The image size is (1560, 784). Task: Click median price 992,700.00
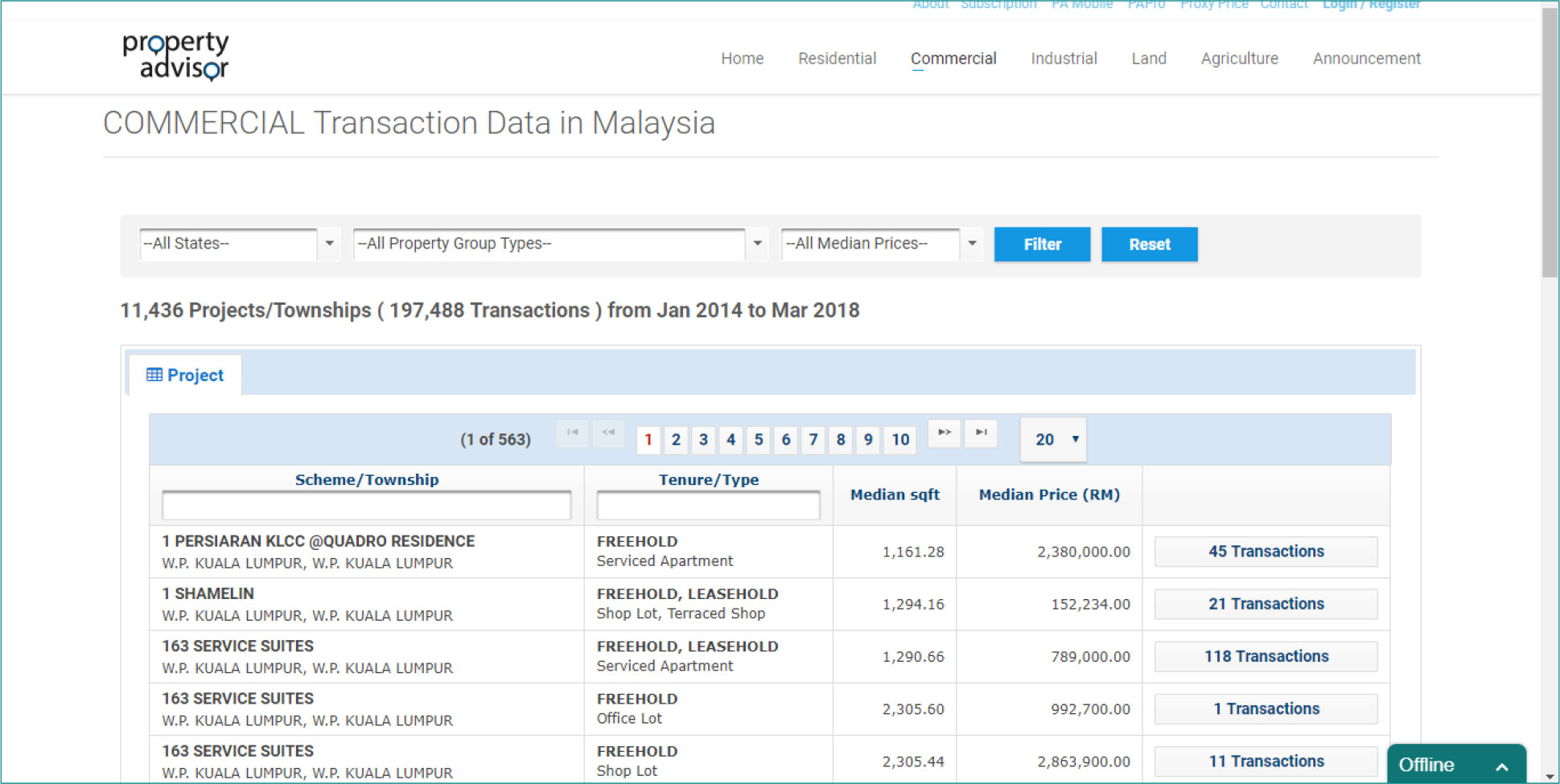[x=1090, y=708]
